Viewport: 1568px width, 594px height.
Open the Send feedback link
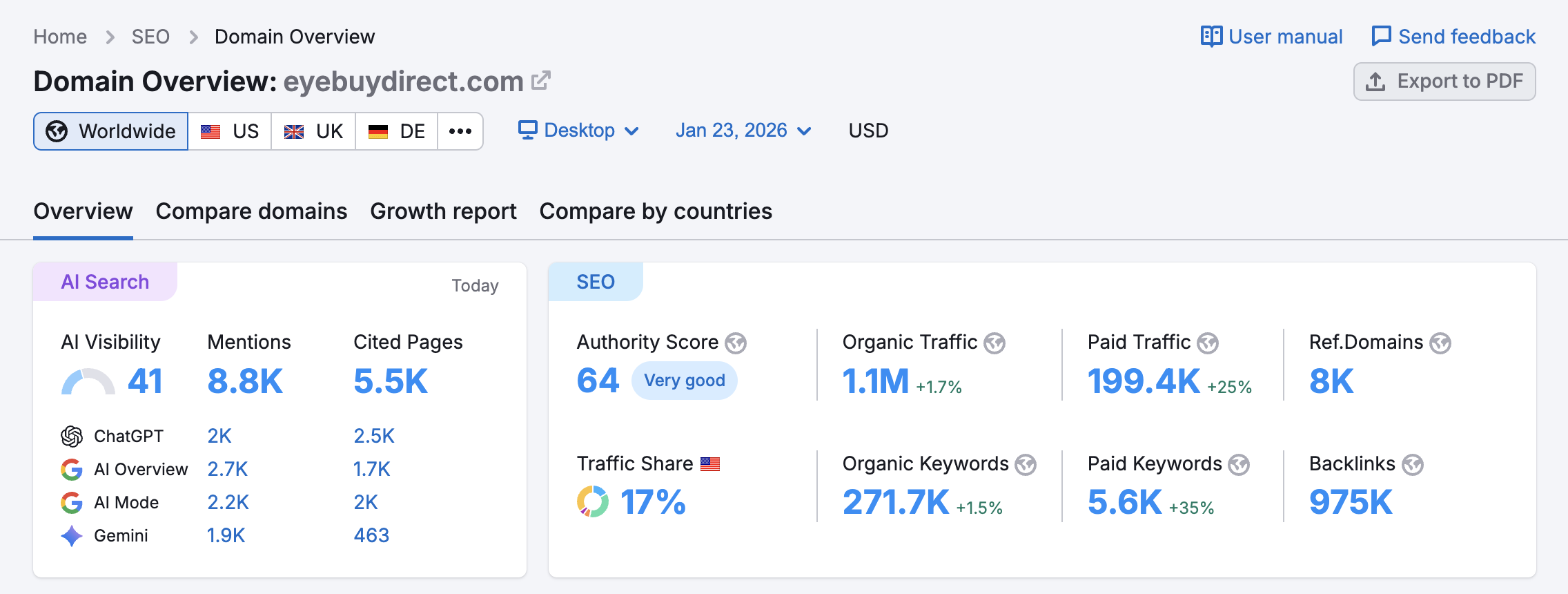click(x=1453, y=37)
